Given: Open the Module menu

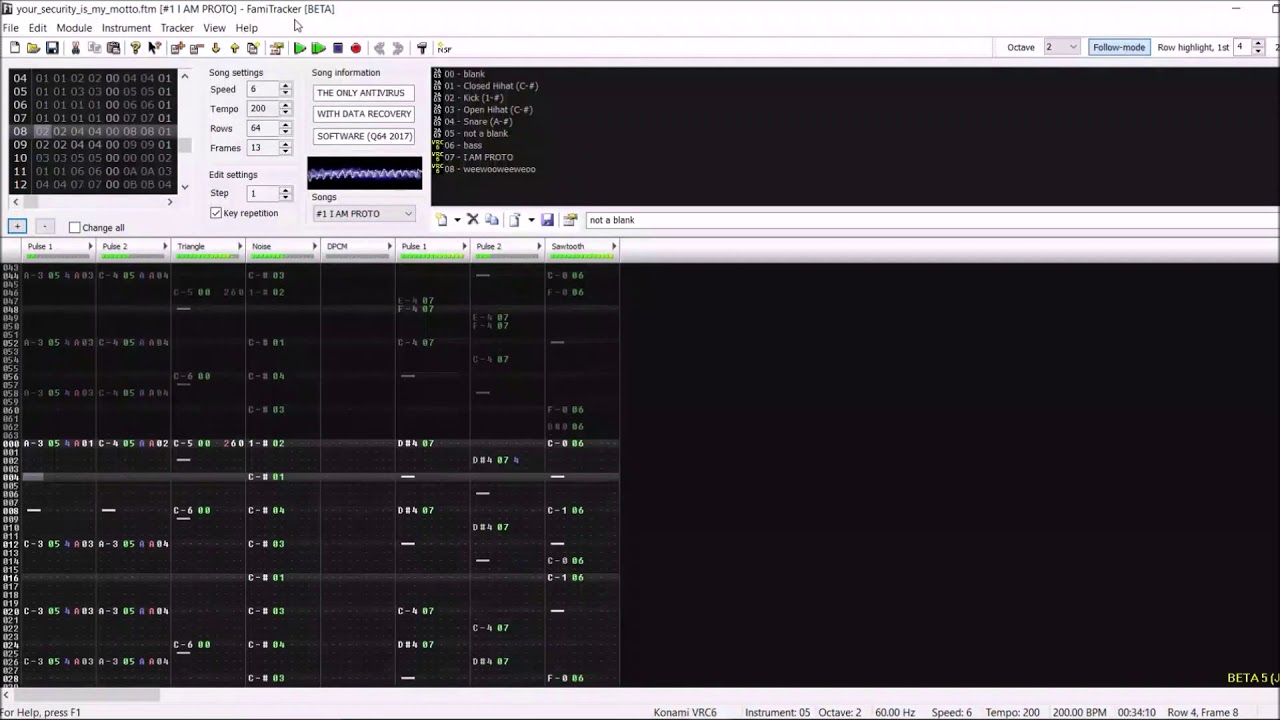Looking at the screenshot, I should (74, 28).
